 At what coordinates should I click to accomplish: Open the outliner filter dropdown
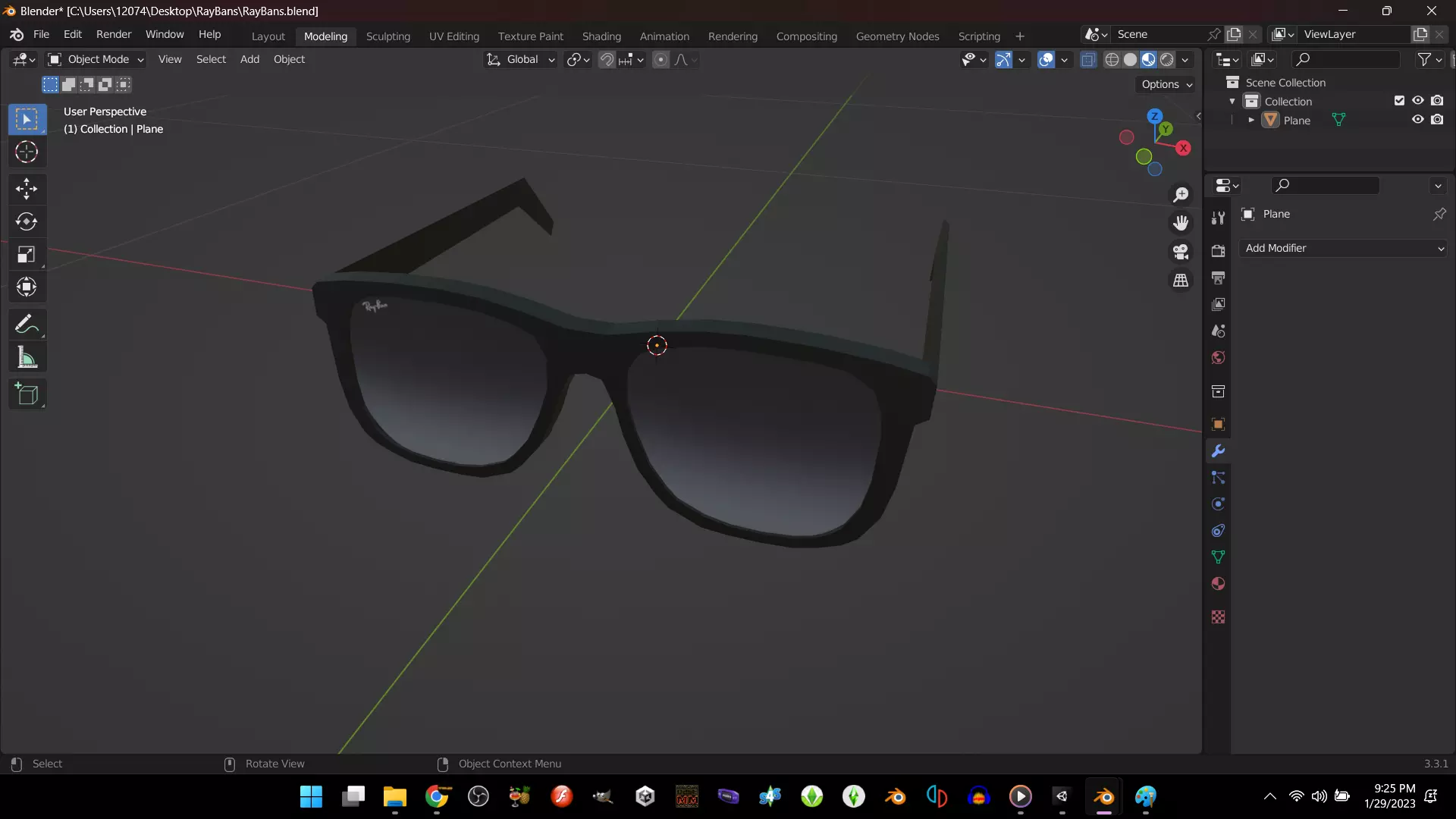[1429, 60]
